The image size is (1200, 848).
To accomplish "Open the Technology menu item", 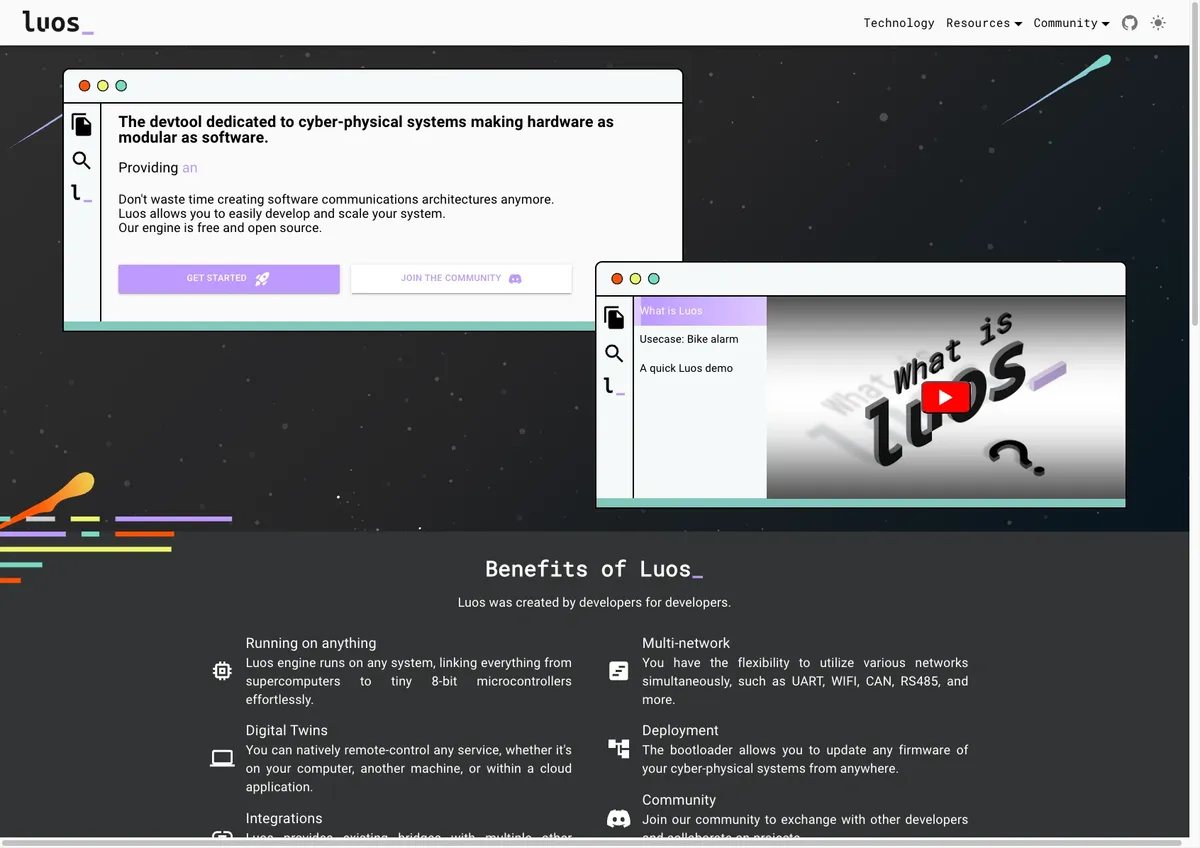I will point(899,23).
